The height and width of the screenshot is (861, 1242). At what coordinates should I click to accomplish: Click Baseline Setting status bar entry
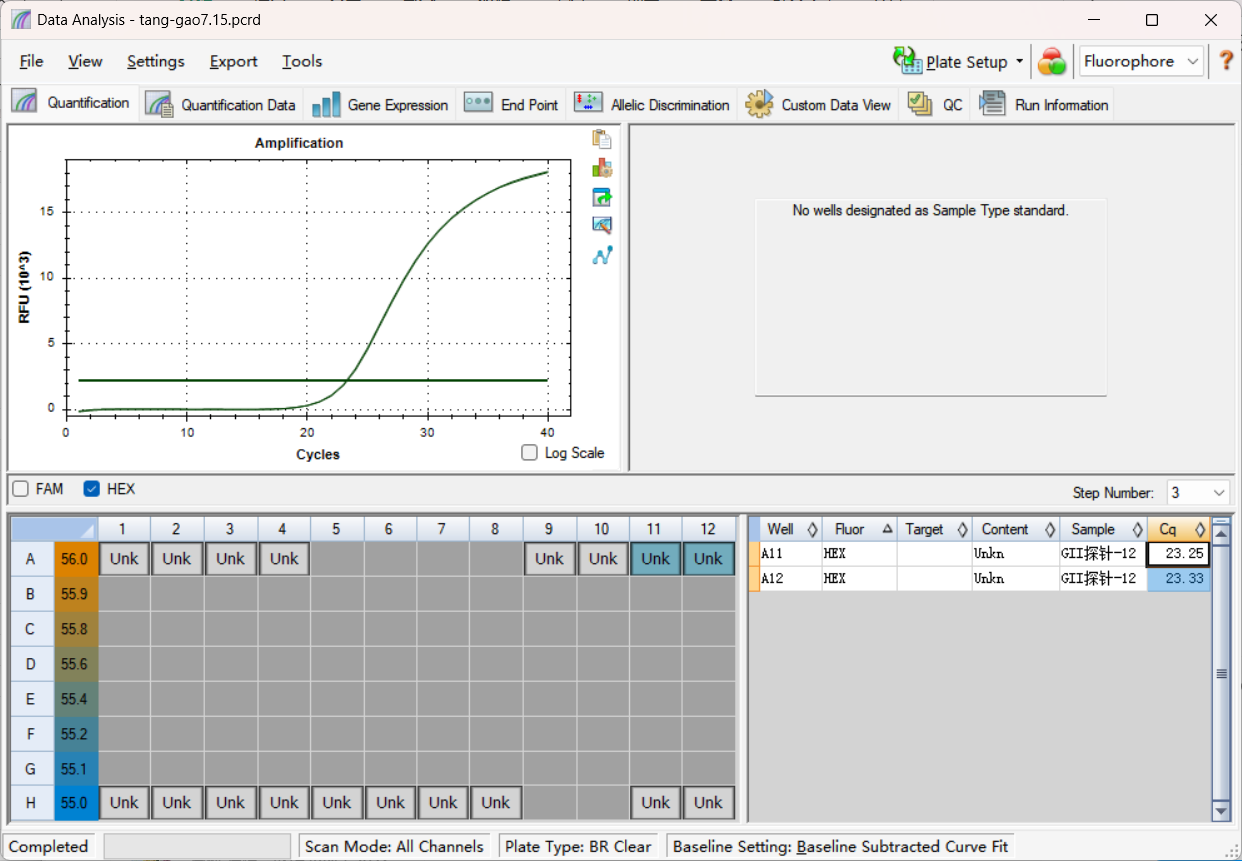(840, 846)
